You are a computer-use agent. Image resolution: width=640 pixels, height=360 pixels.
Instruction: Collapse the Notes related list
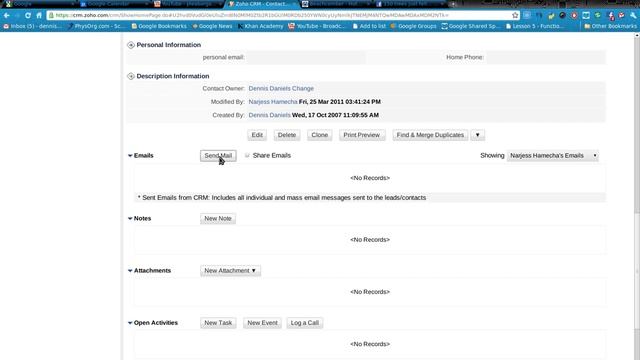pyautogui.click(x=130, y=218)
